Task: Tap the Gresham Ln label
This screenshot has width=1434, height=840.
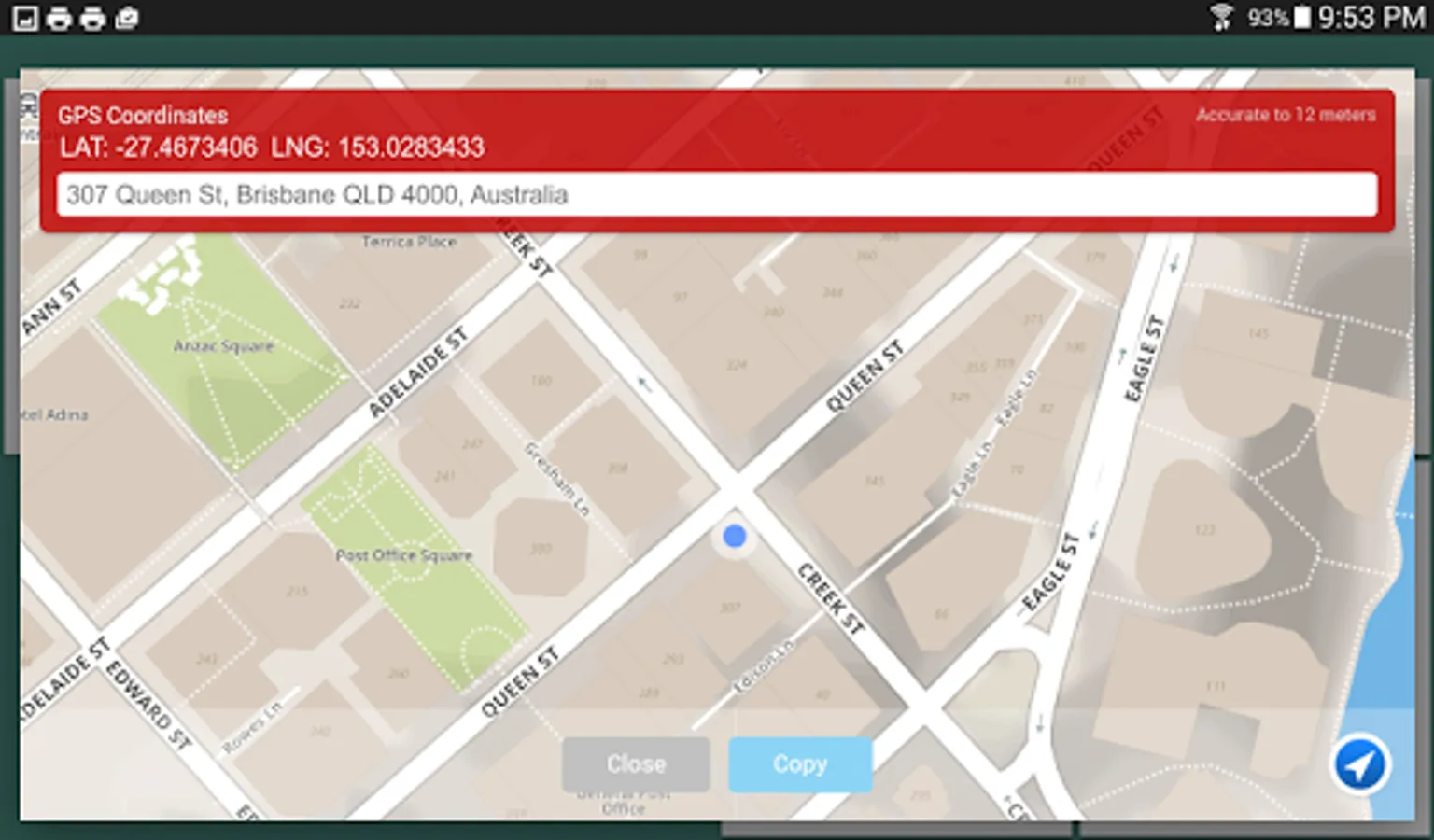Action: click(x=557, y=479)
